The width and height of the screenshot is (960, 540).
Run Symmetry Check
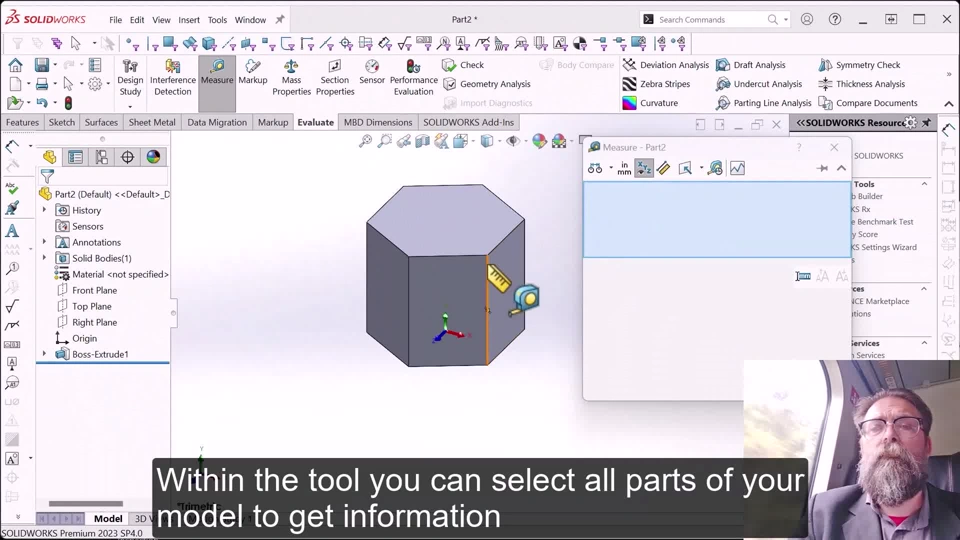[860, 65]
